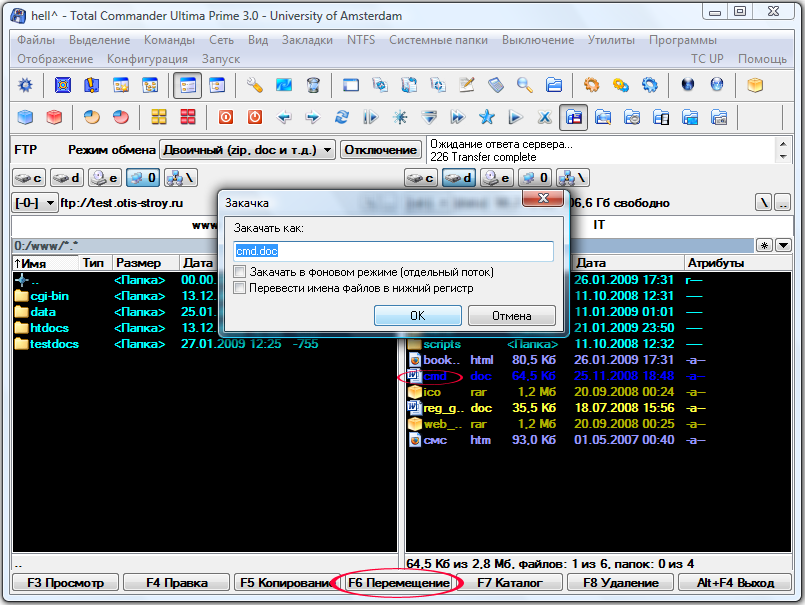Click the recycle bin toolbar icon
Viewport: 805px width, 605px height.
click(x=313, y=85)
